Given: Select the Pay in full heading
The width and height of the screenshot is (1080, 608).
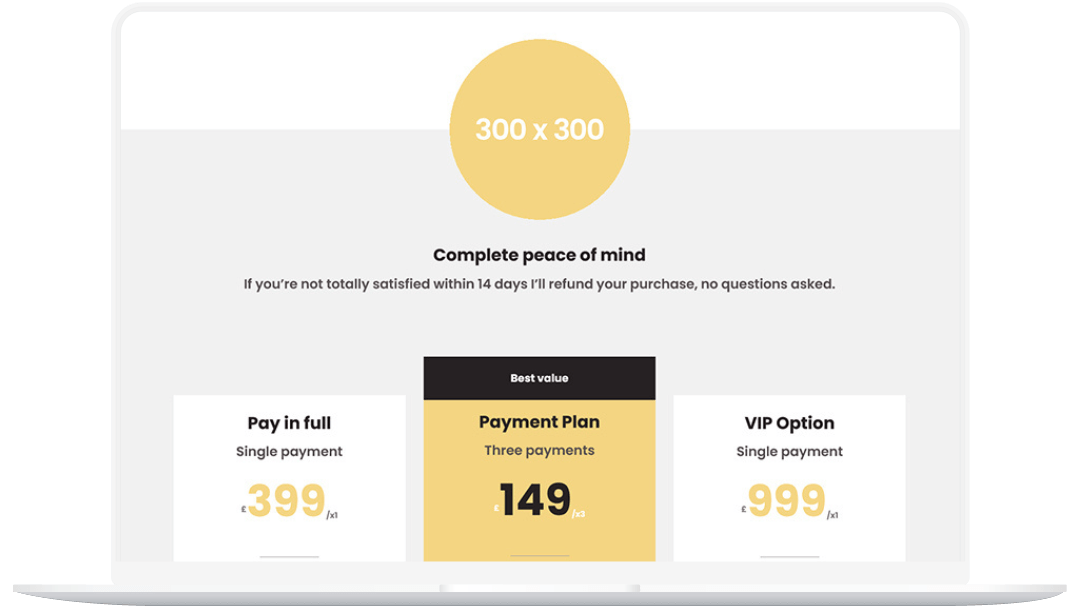Looking at the screenshot, I should [289, 423].
